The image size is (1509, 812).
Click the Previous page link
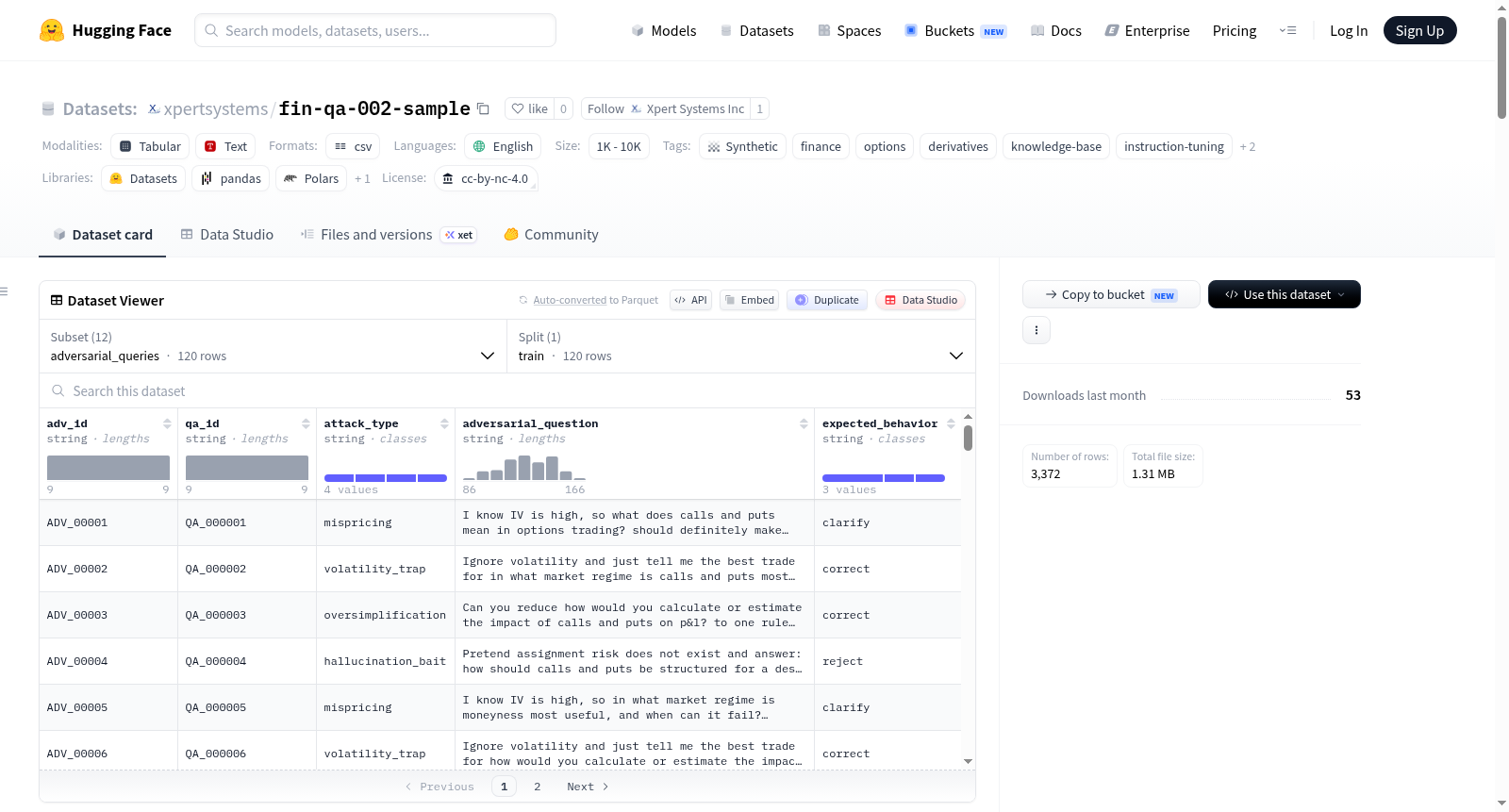coord(439,787)
